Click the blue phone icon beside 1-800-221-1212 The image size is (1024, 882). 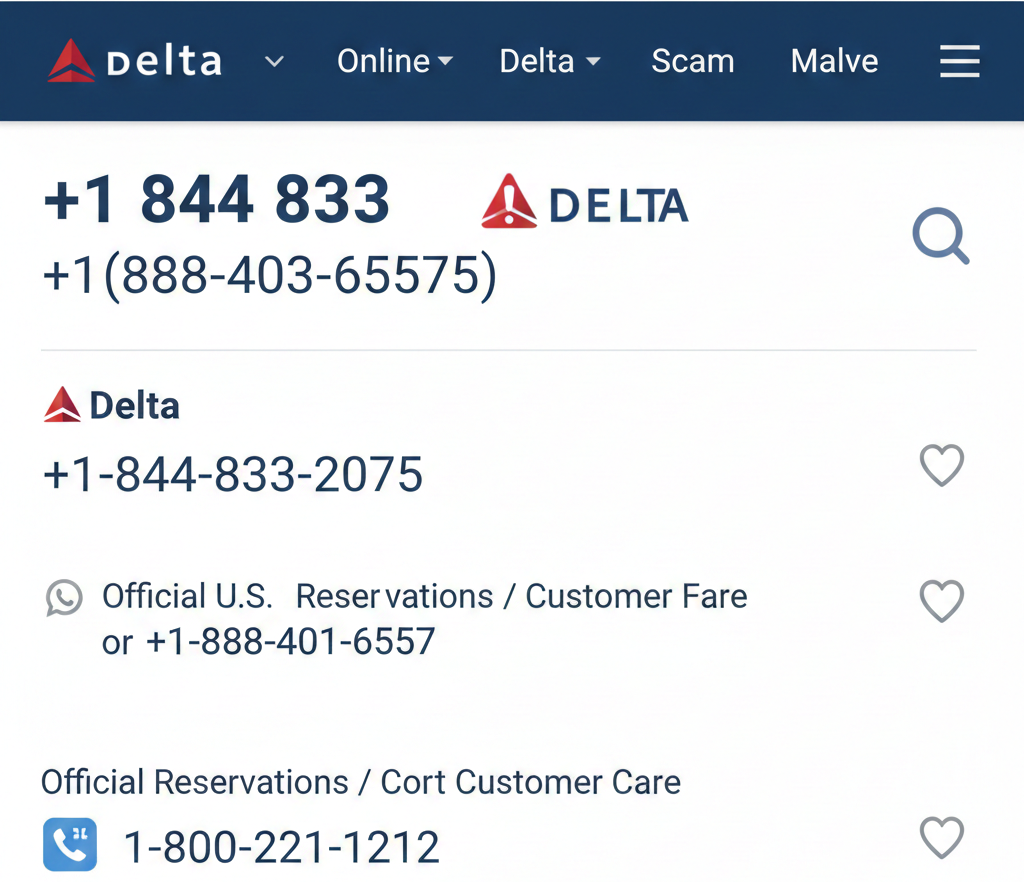point(69,844)
